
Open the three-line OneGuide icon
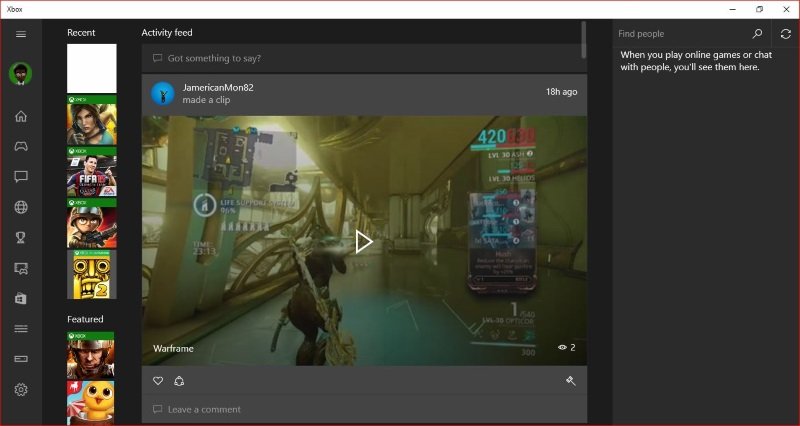pos(21,329)
